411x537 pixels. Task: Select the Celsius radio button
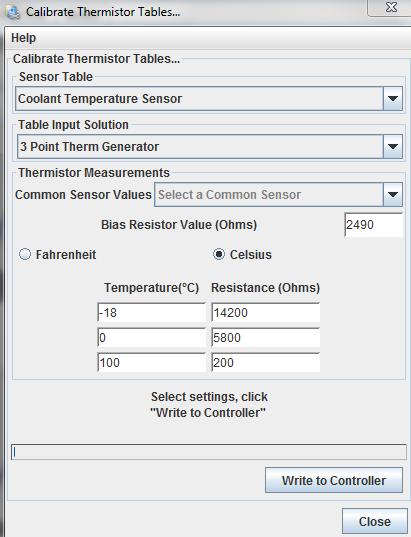[x=219, y=254]
